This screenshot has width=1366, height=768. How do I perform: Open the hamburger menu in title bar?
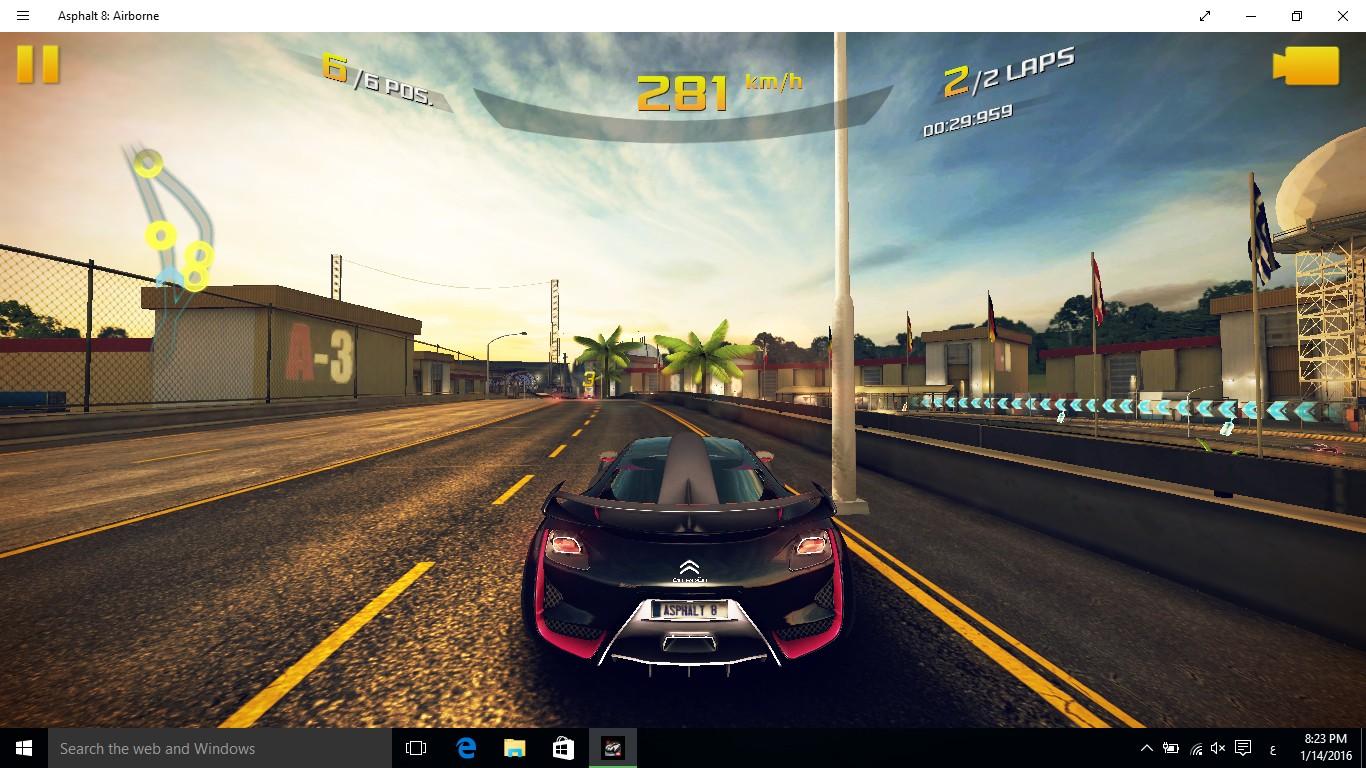click(x=23, y=16)
